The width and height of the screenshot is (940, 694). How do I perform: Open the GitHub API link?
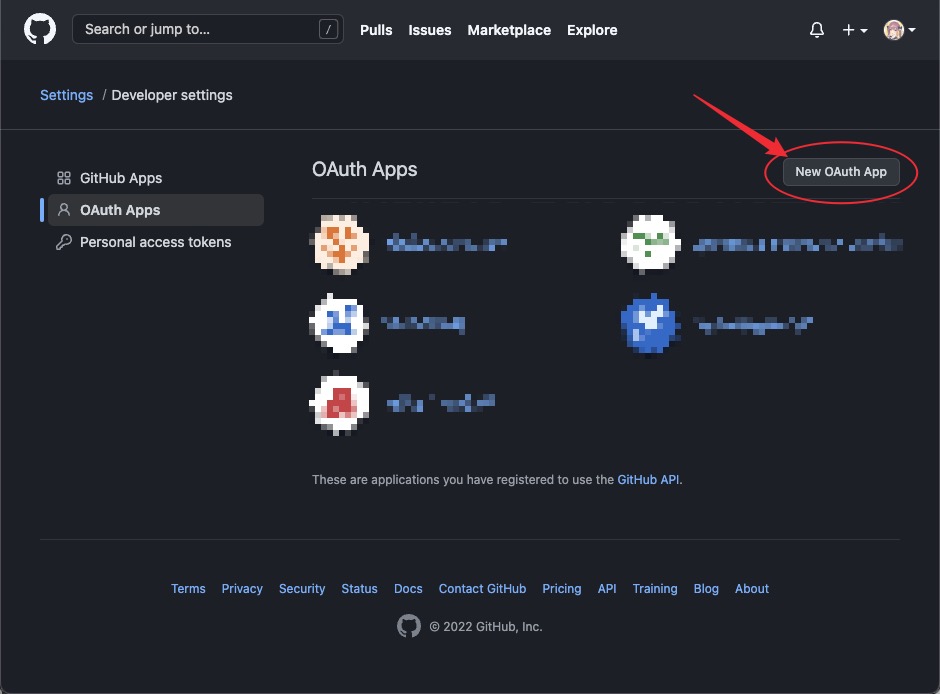646,479
